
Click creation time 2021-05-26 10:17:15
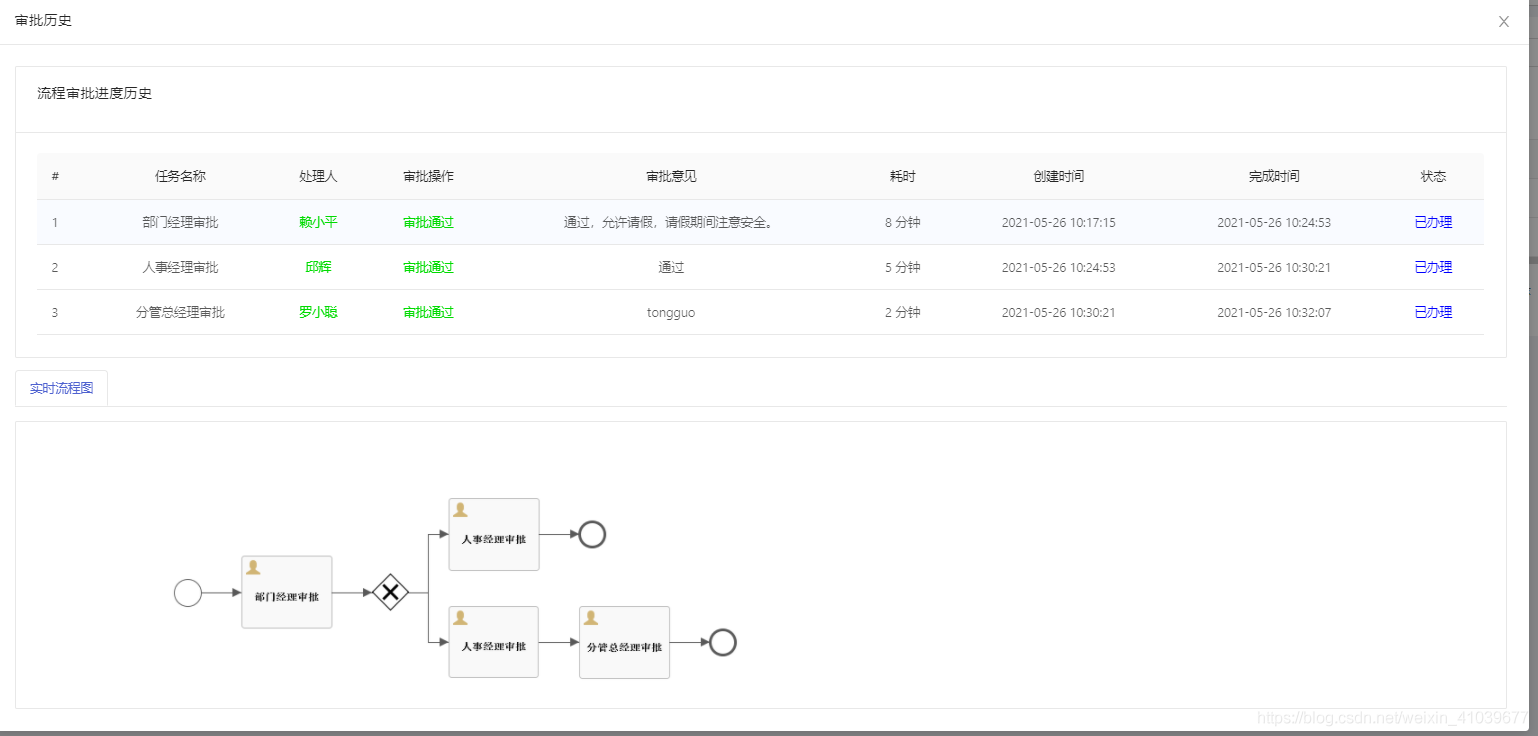point(1058,222)
